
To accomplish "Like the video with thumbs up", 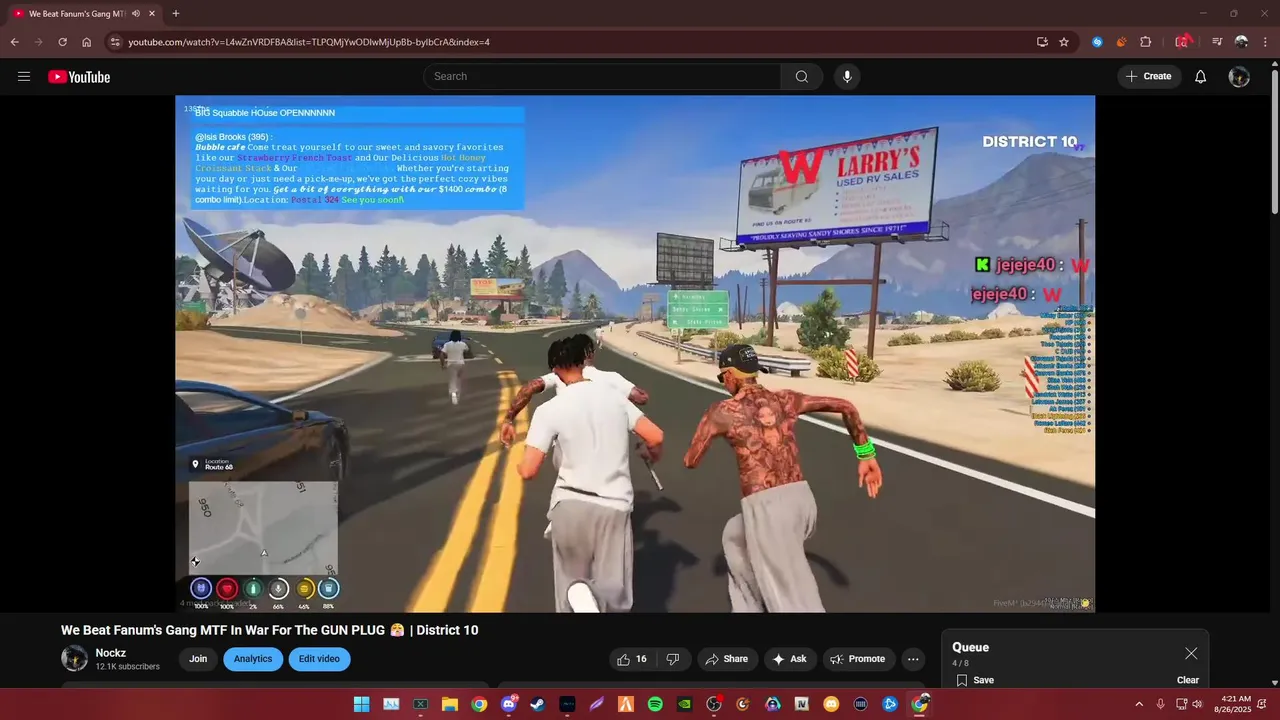I will pyautogui.click(x=631, y=659).
